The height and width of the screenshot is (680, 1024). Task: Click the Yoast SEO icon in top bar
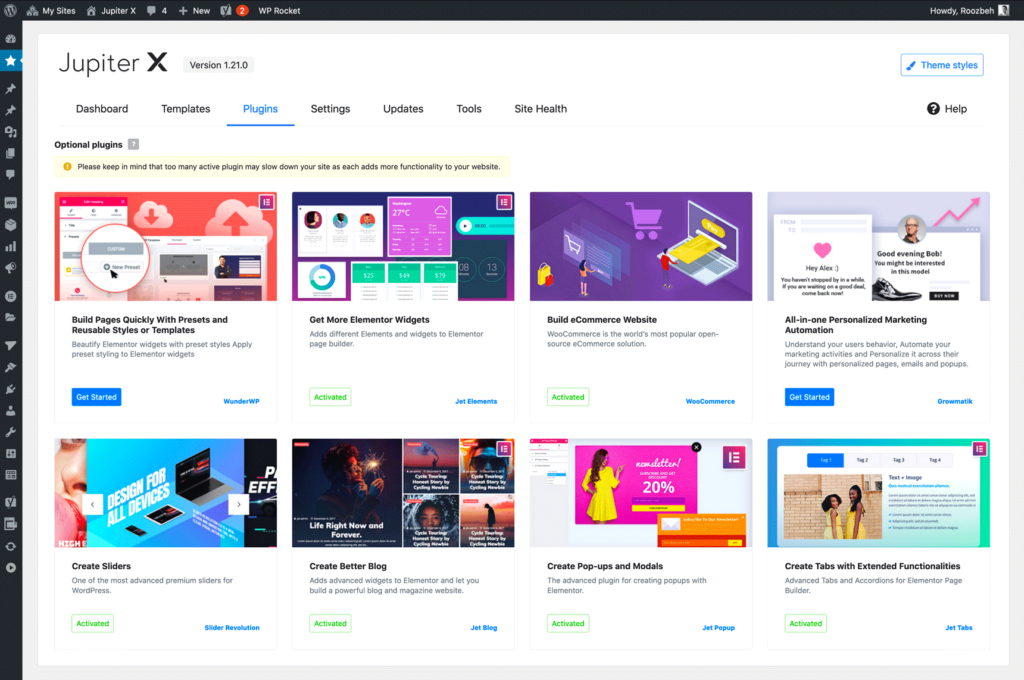(226, 10)
